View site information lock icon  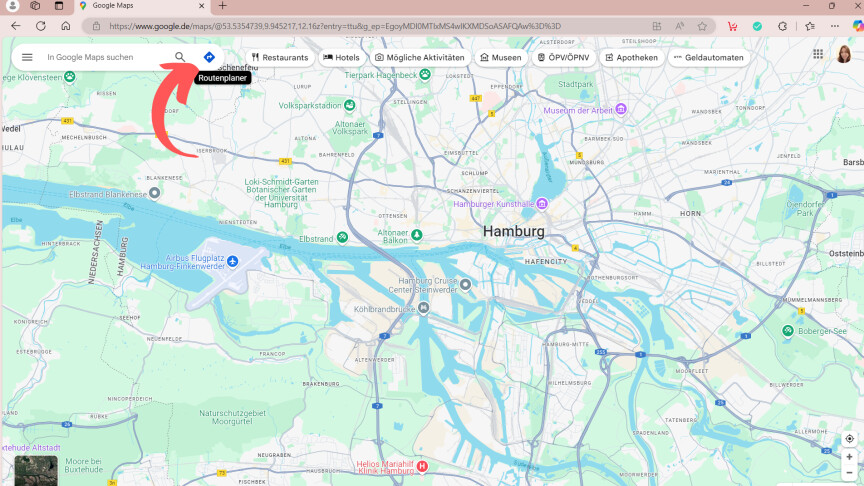point(96,26)
